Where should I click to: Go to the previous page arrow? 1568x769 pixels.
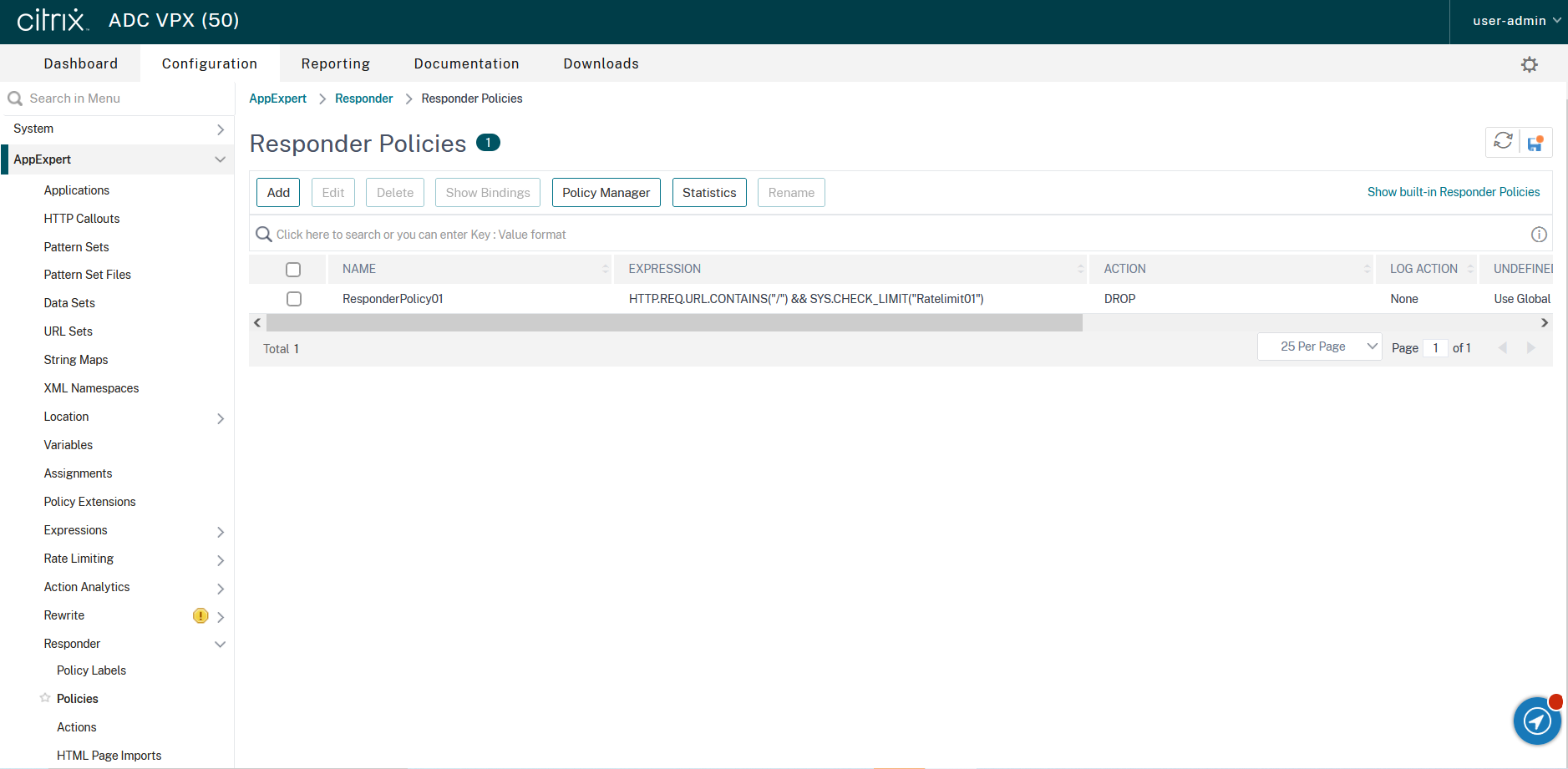coord(1503,348)
